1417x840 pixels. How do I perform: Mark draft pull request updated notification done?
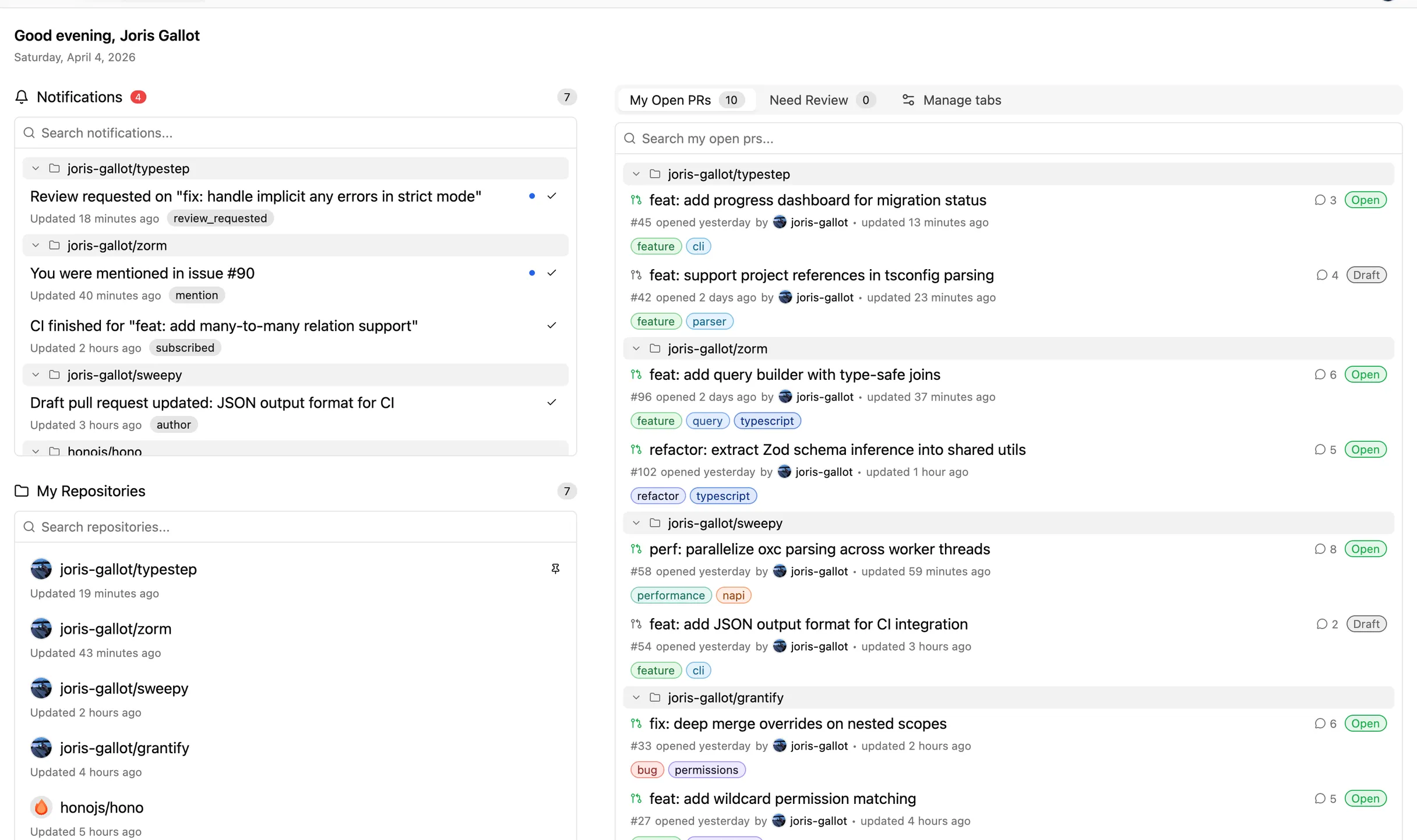tap(552, 403)
